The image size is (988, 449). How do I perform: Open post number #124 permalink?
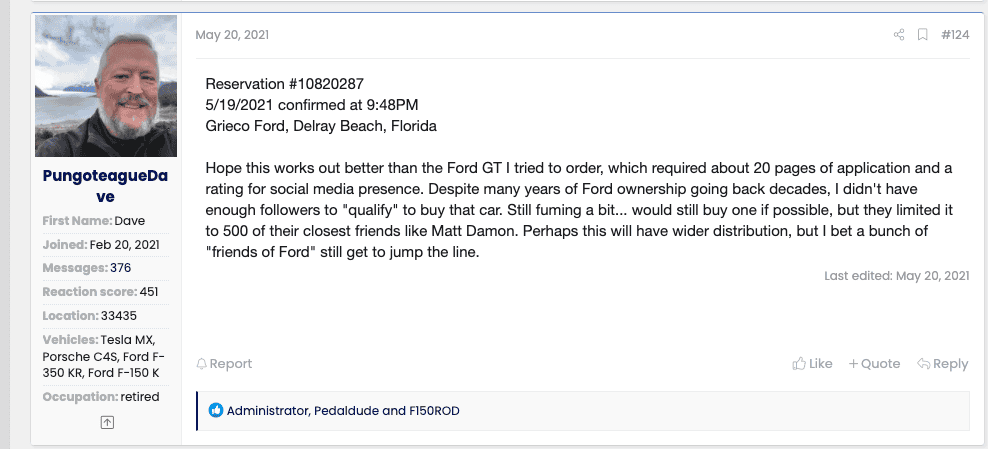pos(955,35)
